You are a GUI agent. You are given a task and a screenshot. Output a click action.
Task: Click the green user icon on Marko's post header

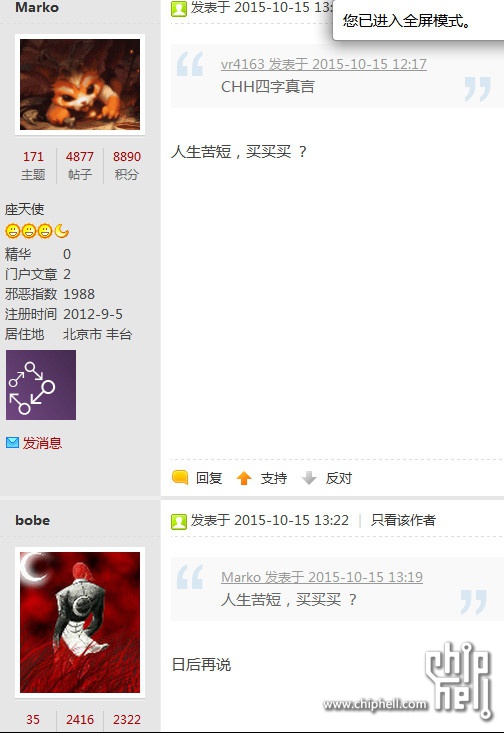coord(179,8)
